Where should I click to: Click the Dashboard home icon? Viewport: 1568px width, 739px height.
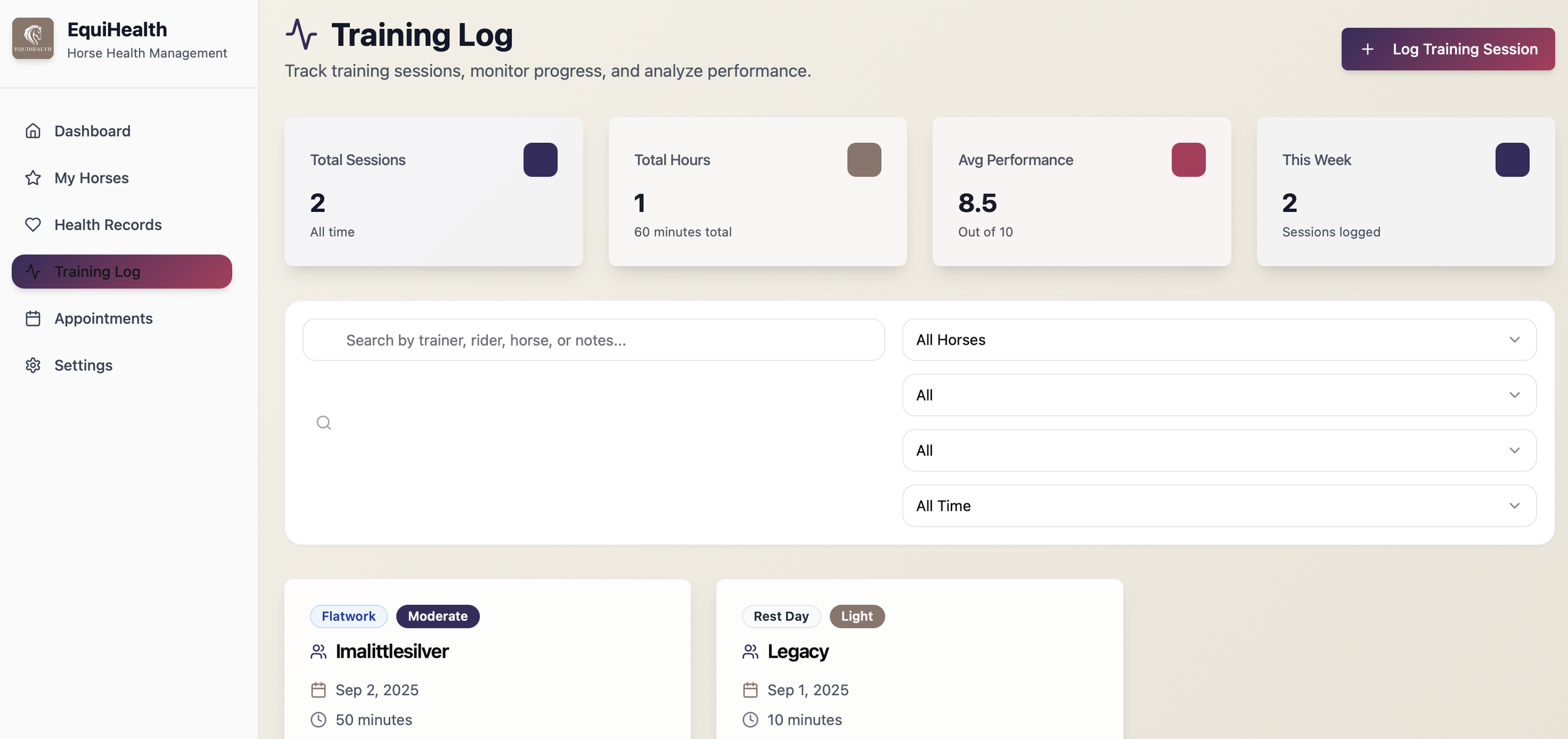tap(33, 131)
